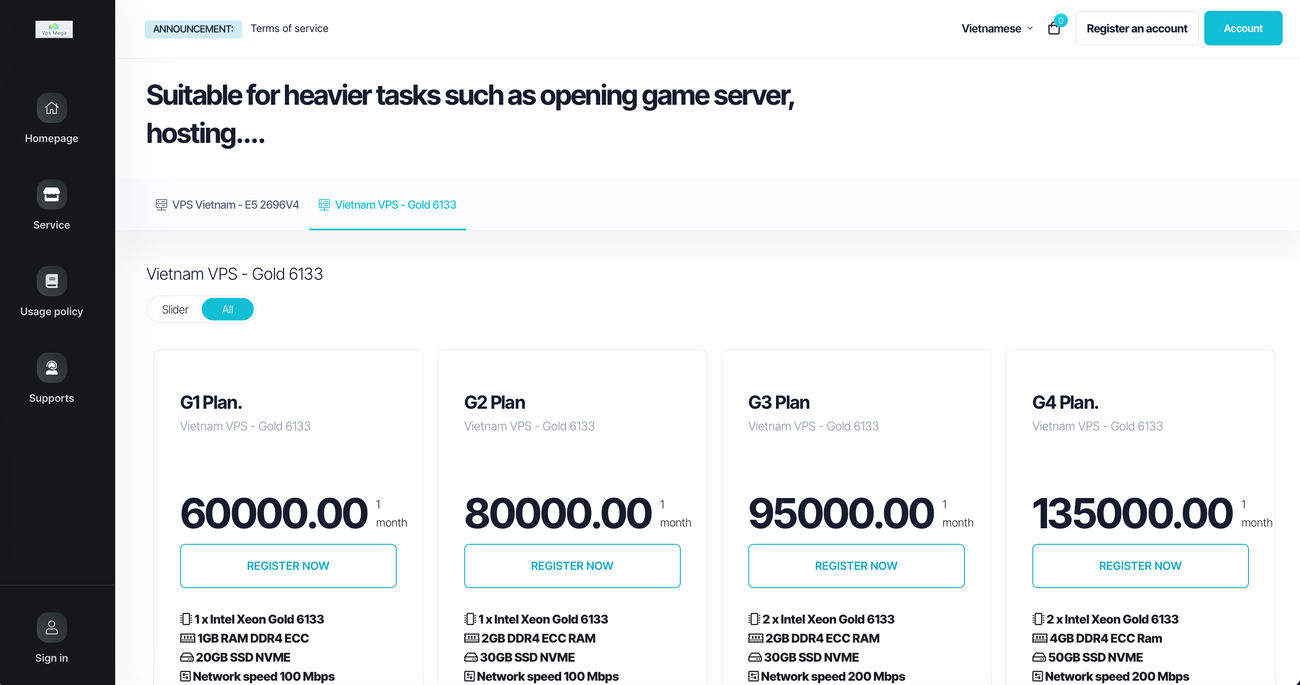Switch to VPS Vietnam - E5 2696V4 tab
Viewport: 1300px width, 685px height.
[227, 205]
